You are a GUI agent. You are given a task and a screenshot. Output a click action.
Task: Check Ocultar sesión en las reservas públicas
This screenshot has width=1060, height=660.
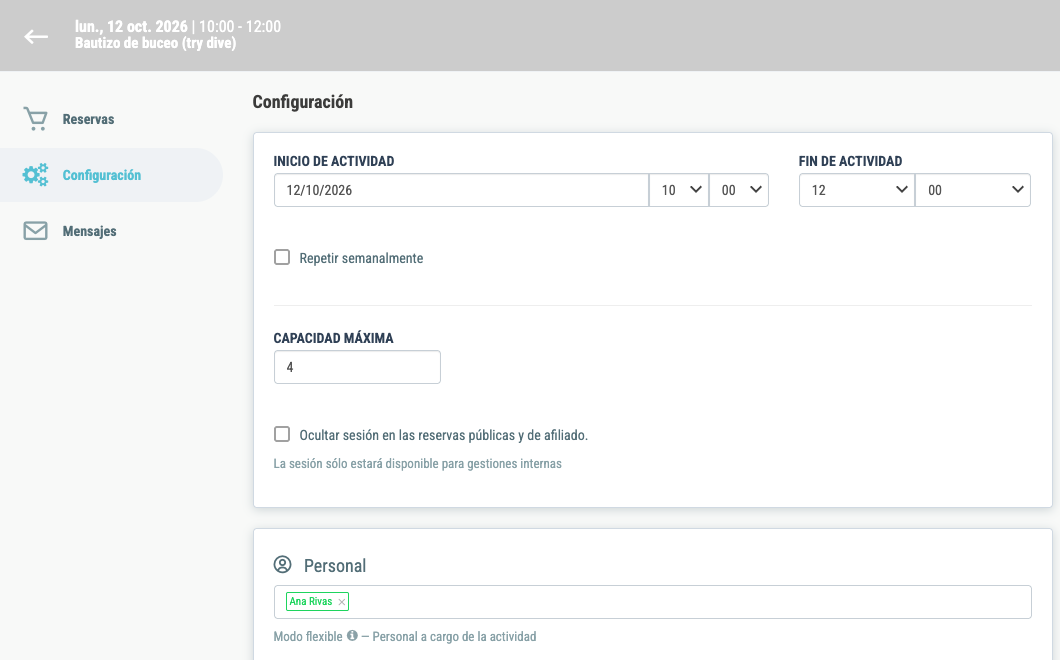[x=282, y=434]
